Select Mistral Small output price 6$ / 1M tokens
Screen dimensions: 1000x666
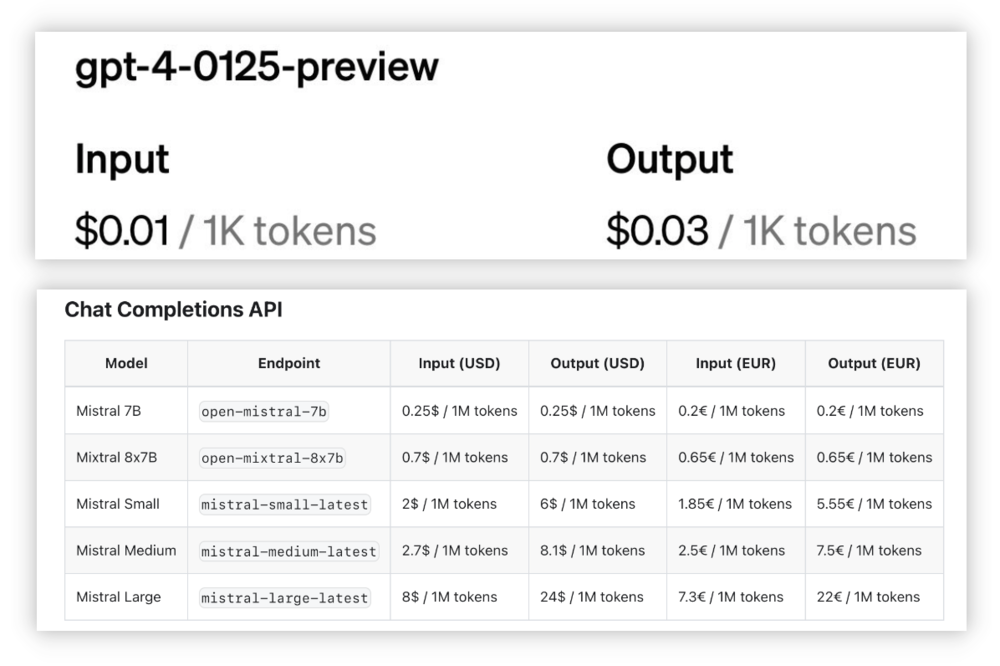click(x=588, y=504)
